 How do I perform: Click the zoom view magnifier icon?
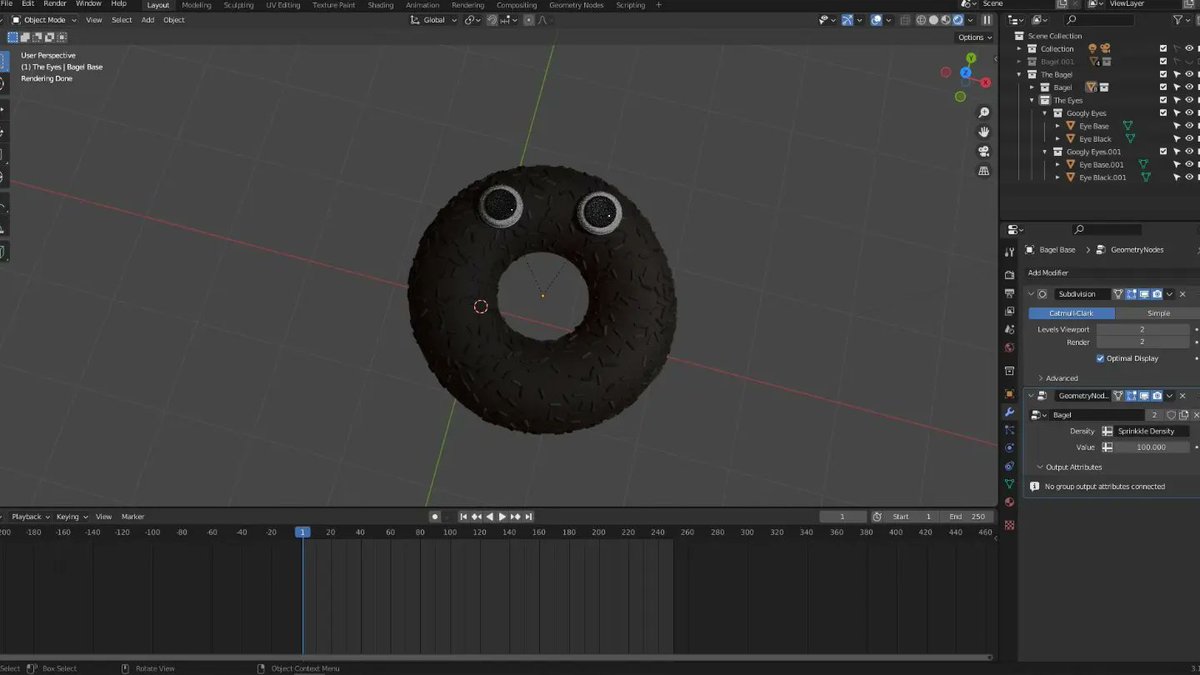pyautogui.click(x=984, y=113)
